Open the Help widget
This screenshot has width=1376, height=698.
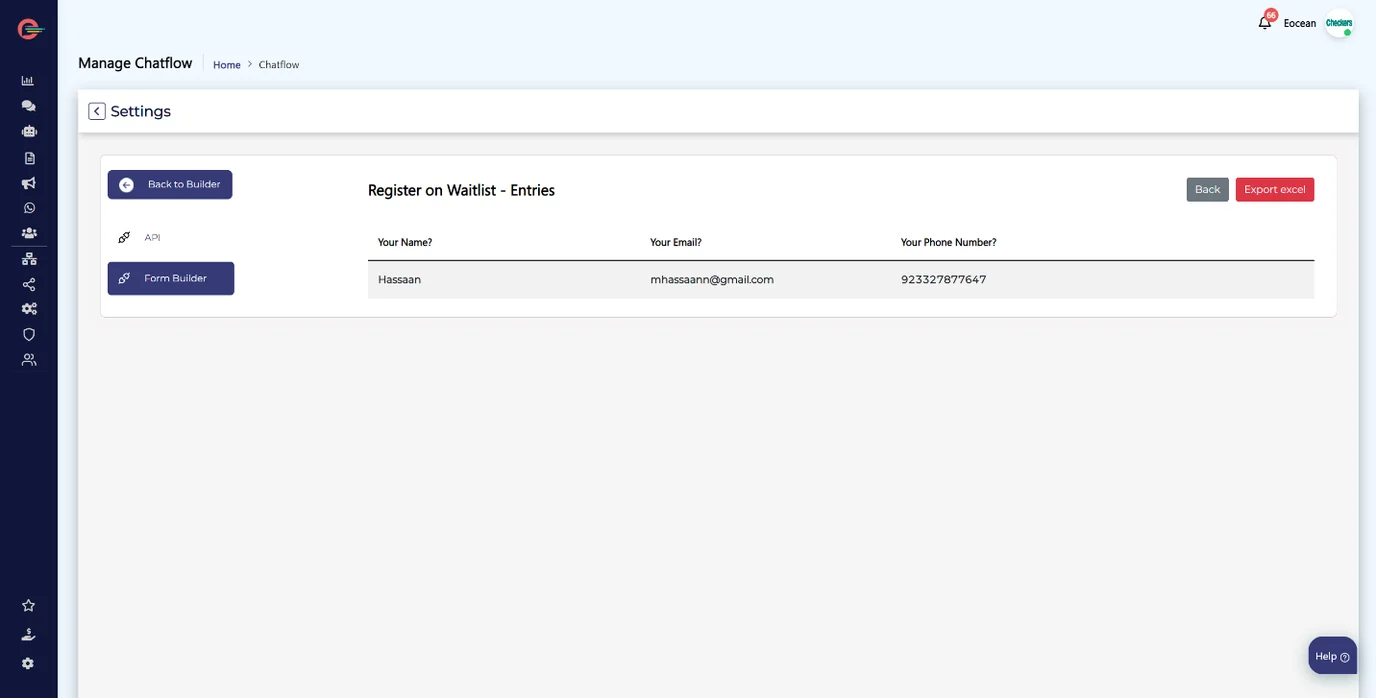pyautogui.click(x=1332, y=656)
